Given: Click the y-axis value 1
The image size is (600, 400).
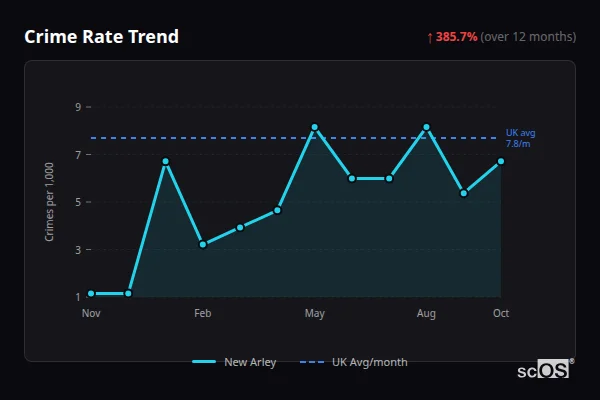Looking at the screenshot, I should tap(78, 297).
